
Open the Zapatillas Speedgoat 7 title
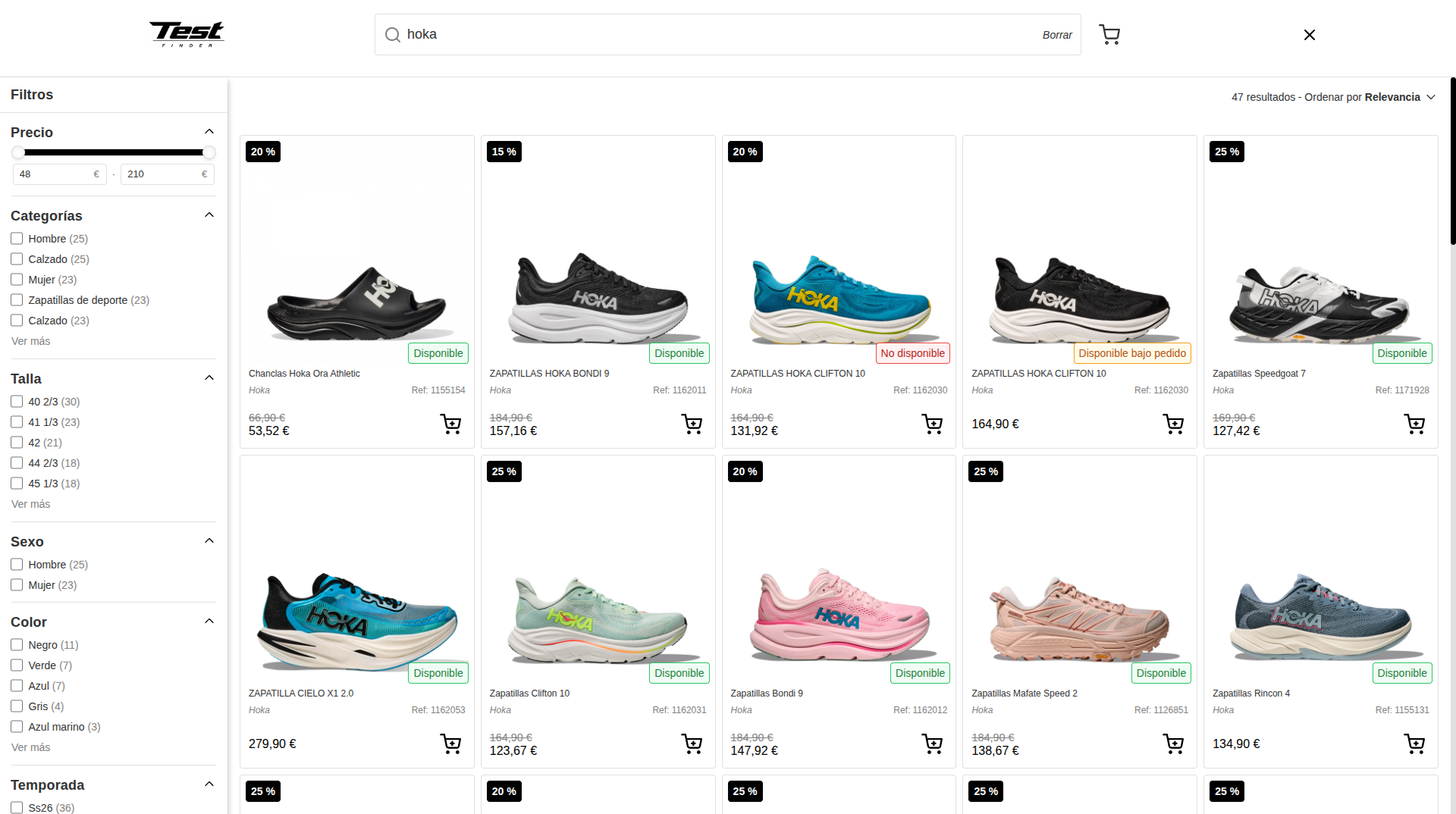1259,374
